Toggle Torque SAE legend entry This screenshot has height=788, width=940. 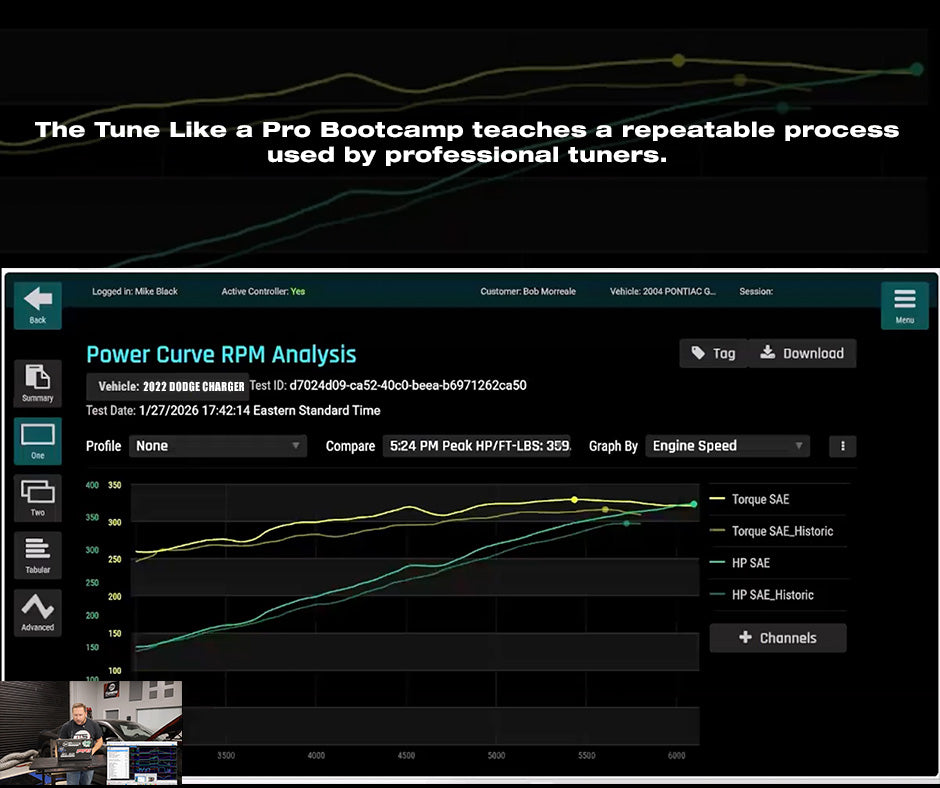click(749, 500)
